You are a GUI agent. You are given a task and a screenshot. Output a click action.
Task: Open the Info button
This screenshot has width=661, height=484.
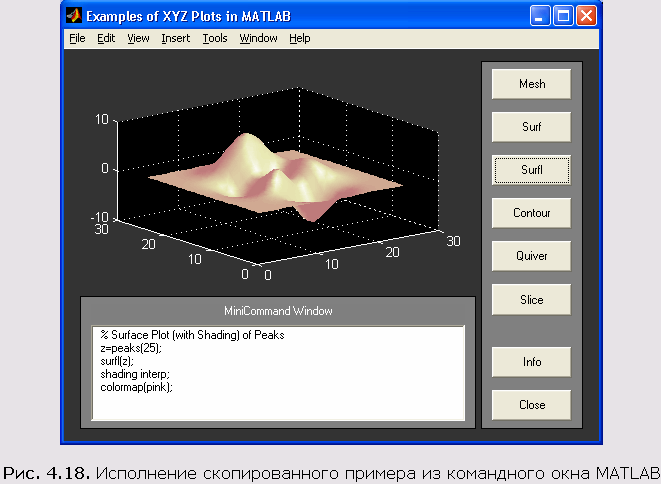pyautogui.click(x=532, y=362)
